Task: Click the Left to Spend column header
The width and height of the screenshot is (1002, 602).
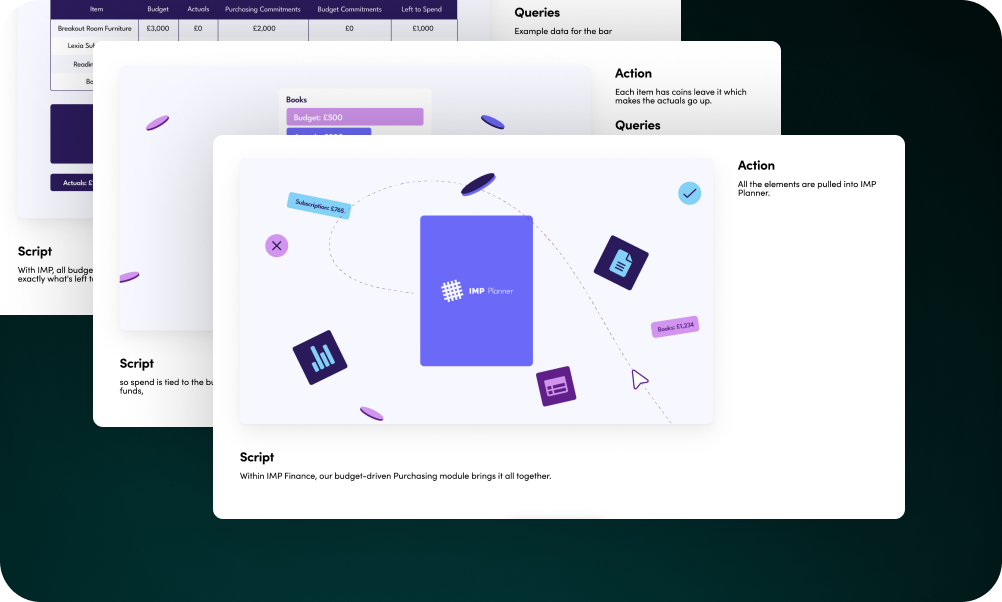Action: click(x=422, y=10)
